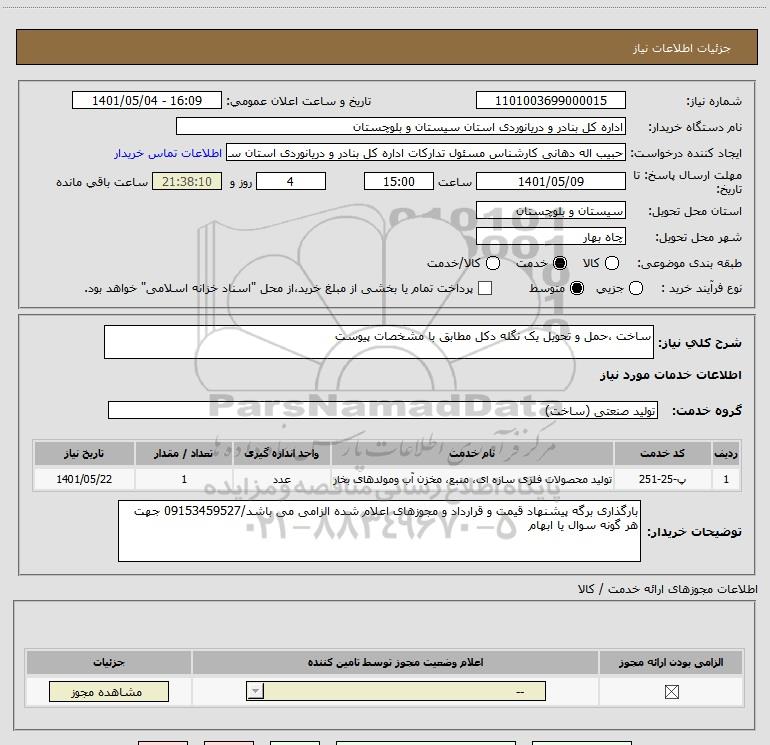This screenshot has height=745, width=770.
Task: Click service code cell پ-25-251
Action: click(662, 479)
